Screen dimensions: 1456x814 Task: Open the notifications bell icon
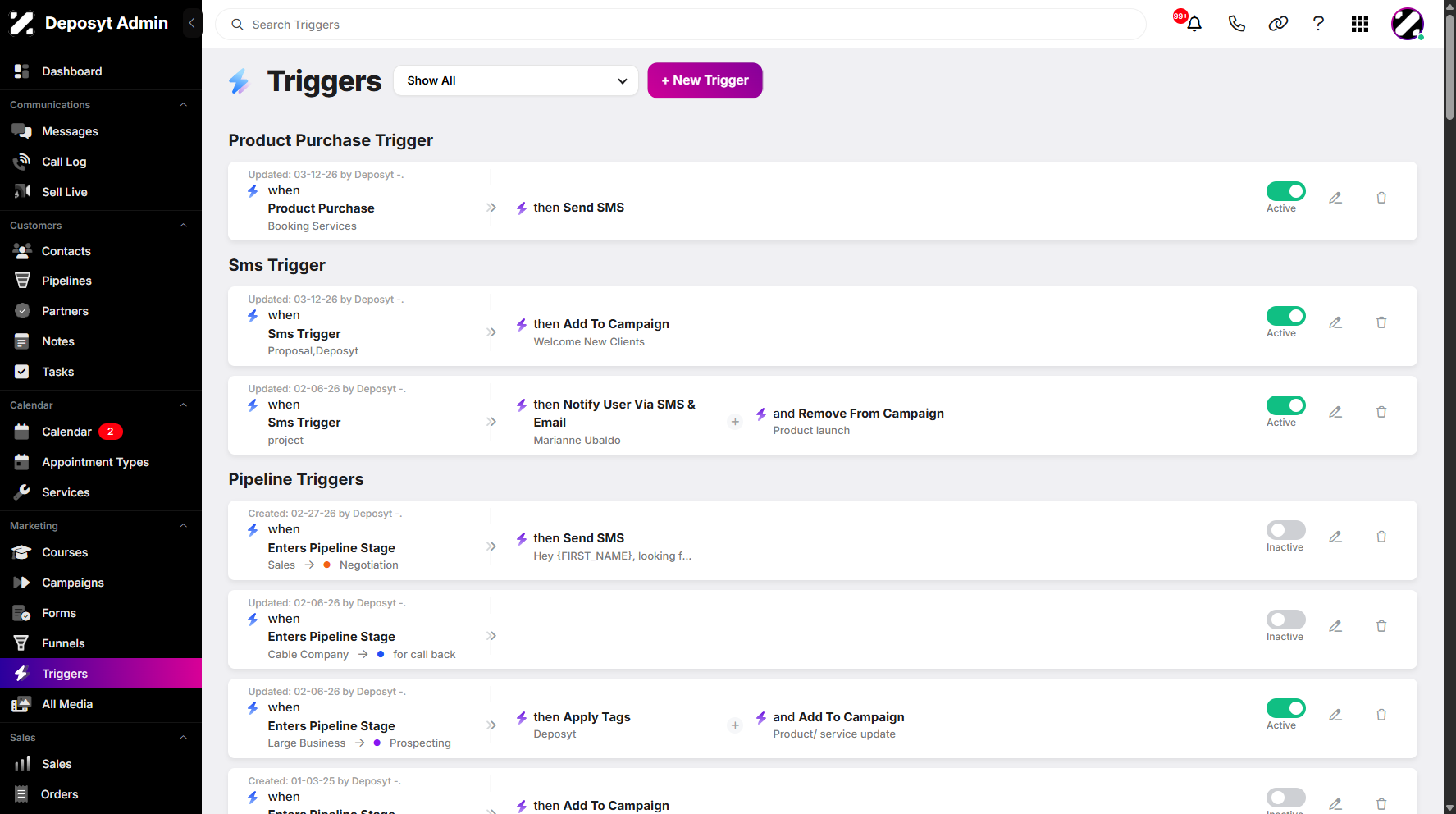1194,24
